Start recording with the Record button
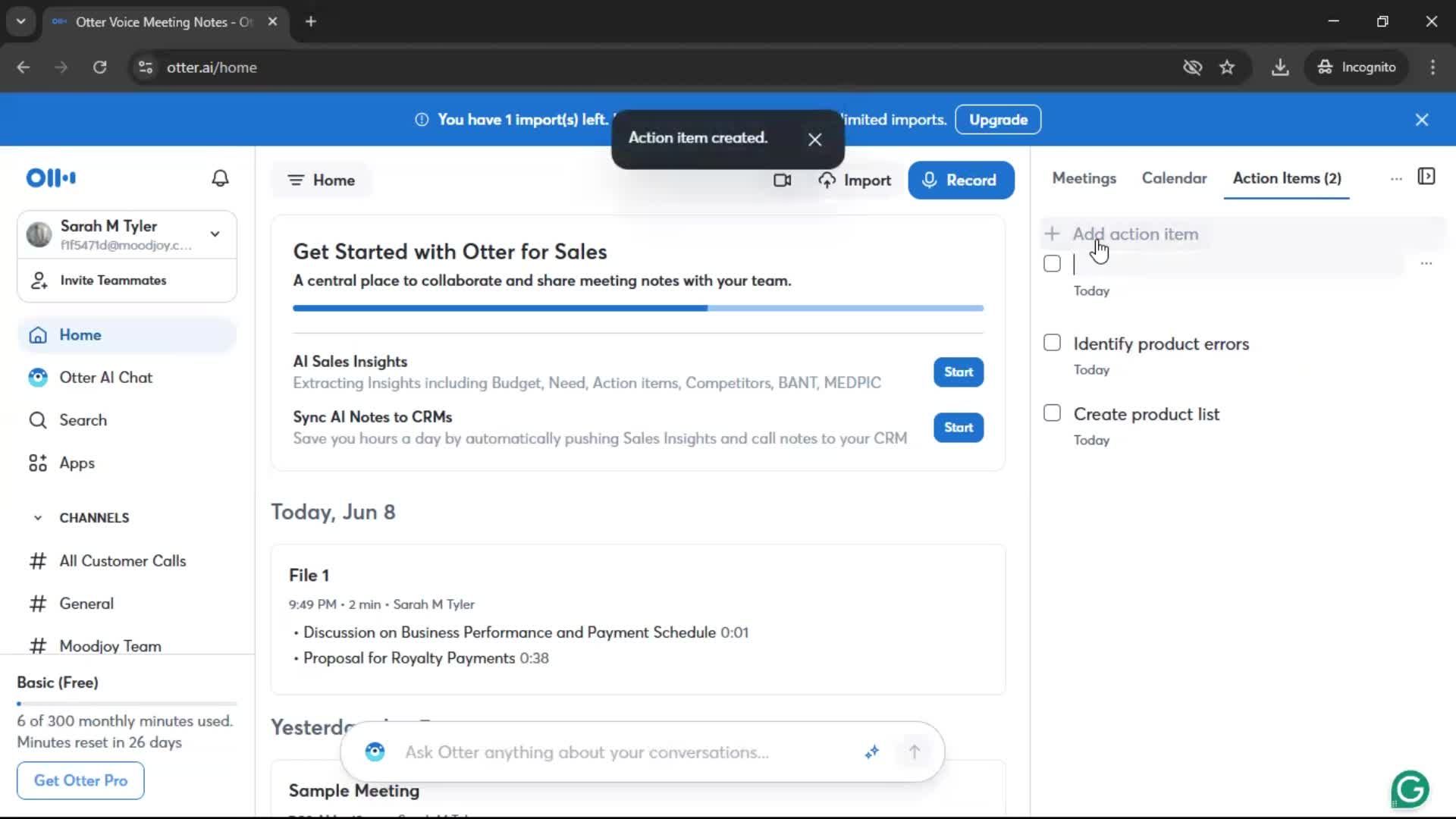1456x819 pixels. (961, 180)
